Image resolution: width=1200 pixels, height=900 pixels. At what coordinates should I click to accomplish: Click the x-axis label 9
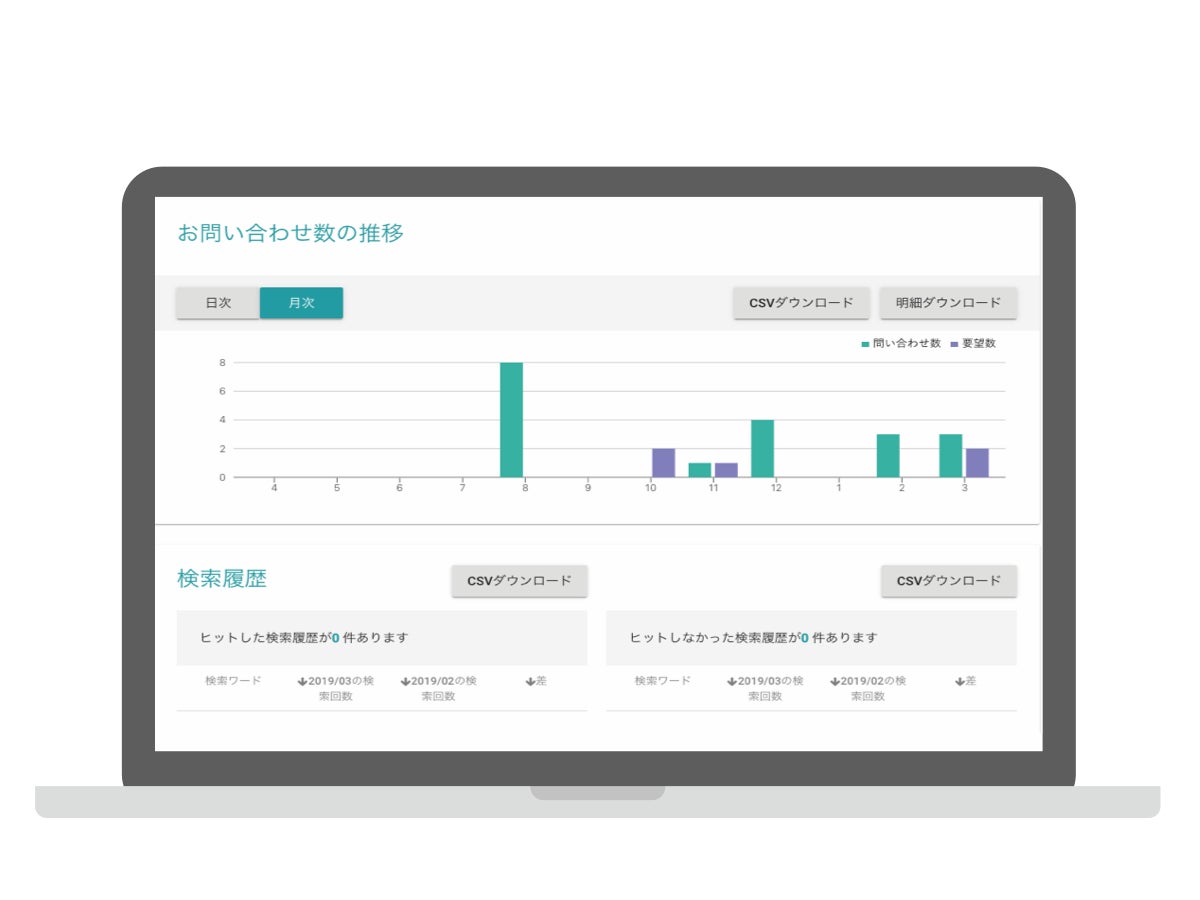(x=588, y=488)
